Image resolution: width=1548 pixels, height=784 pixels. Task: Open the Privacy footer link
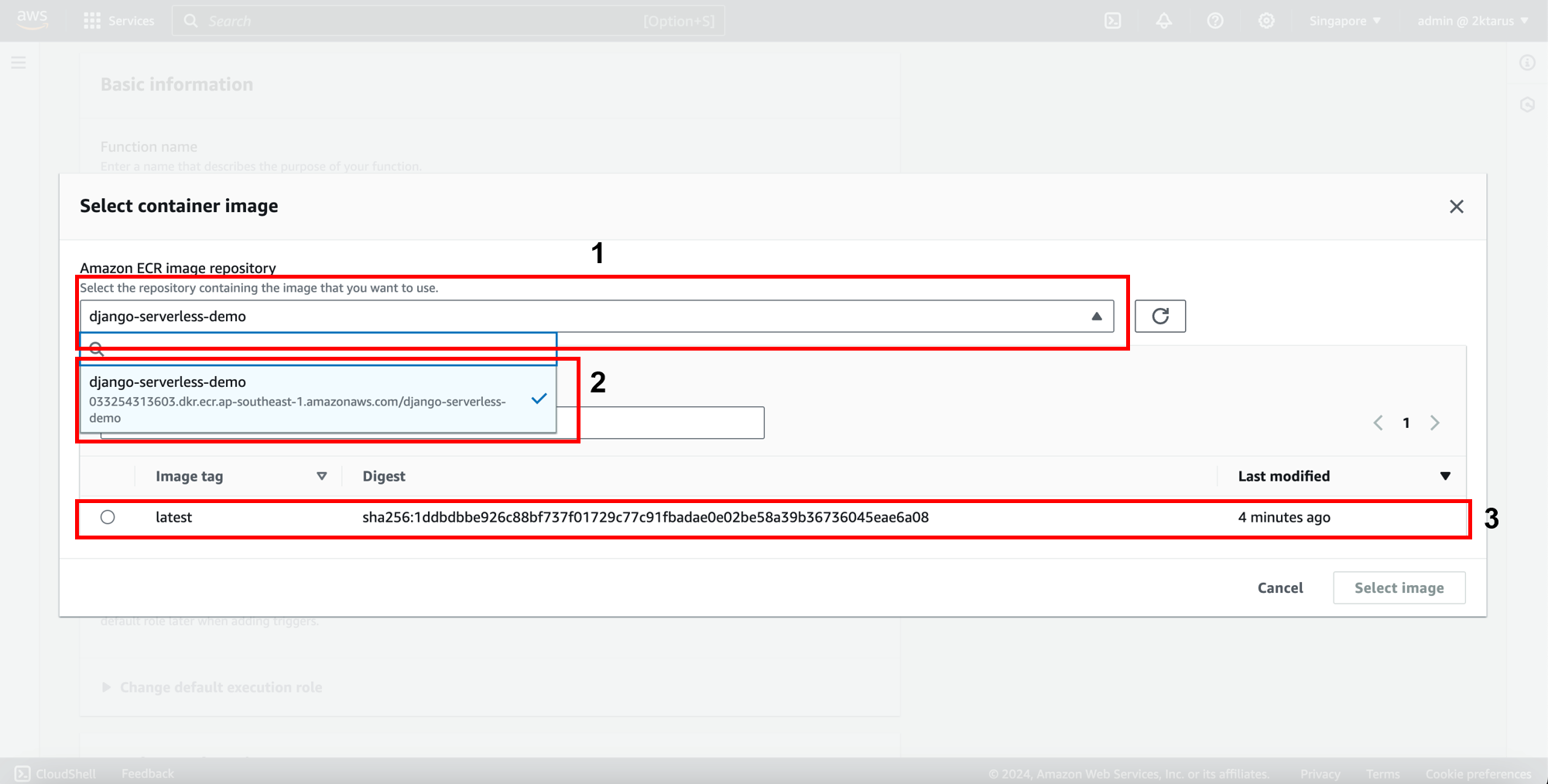[x=1320, y=774]
